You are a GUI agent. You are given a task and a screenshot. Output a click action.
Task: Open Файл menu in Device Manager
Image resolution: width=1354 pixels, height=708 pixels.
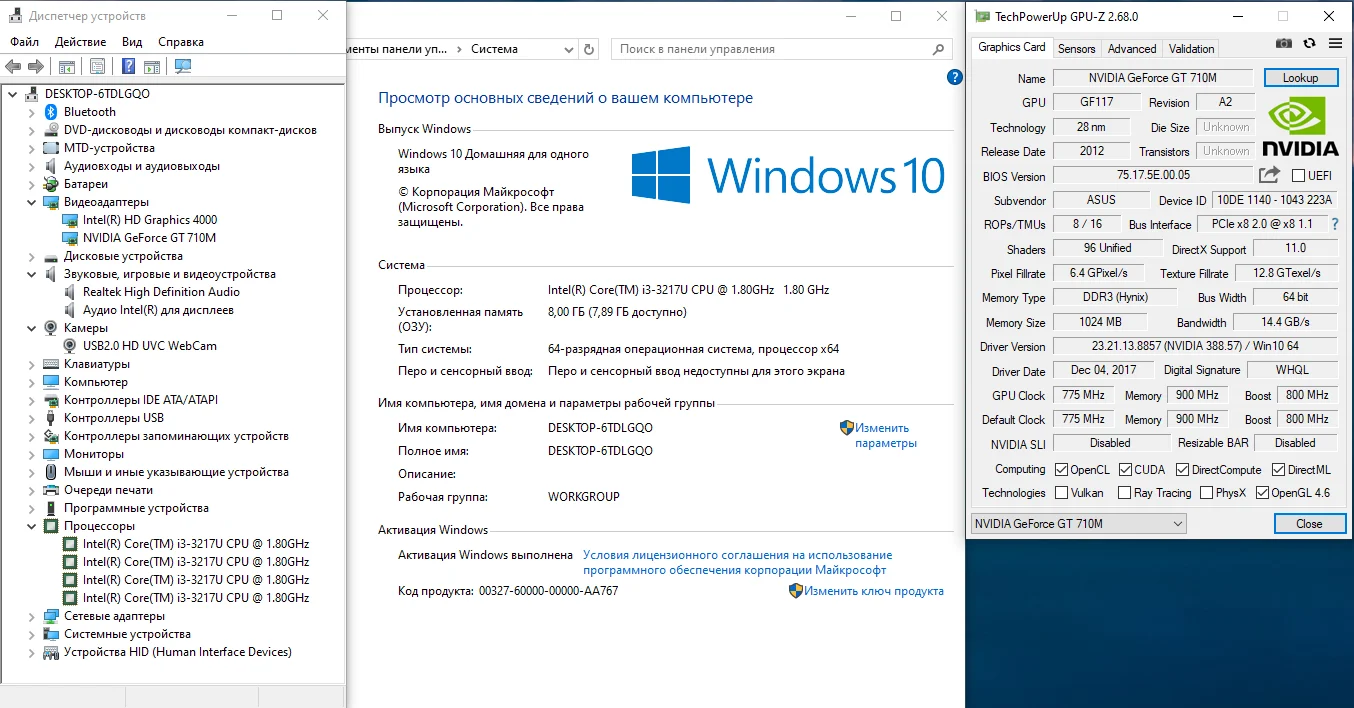(25, 42)
